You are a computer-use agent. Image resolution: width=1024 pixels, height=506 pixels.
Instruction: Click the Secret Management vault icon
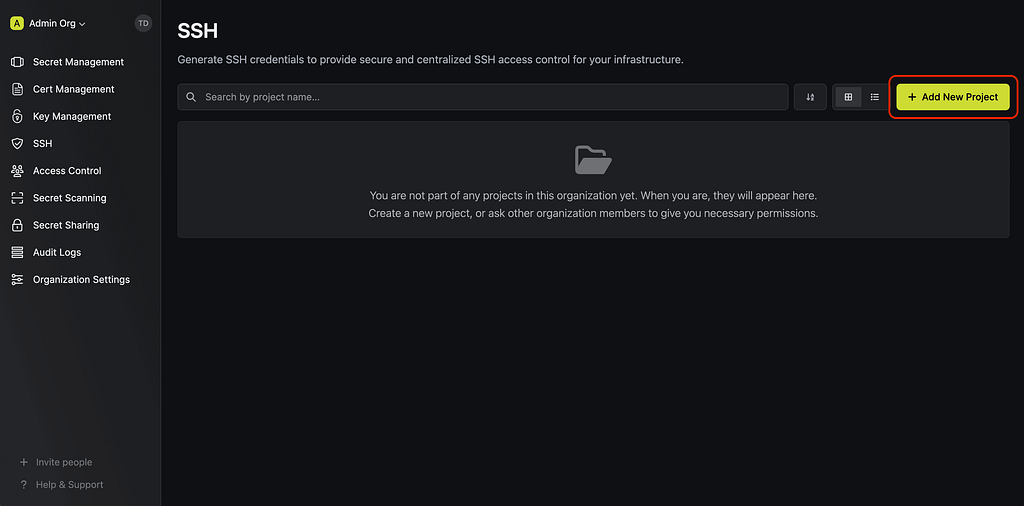(18, 62)
